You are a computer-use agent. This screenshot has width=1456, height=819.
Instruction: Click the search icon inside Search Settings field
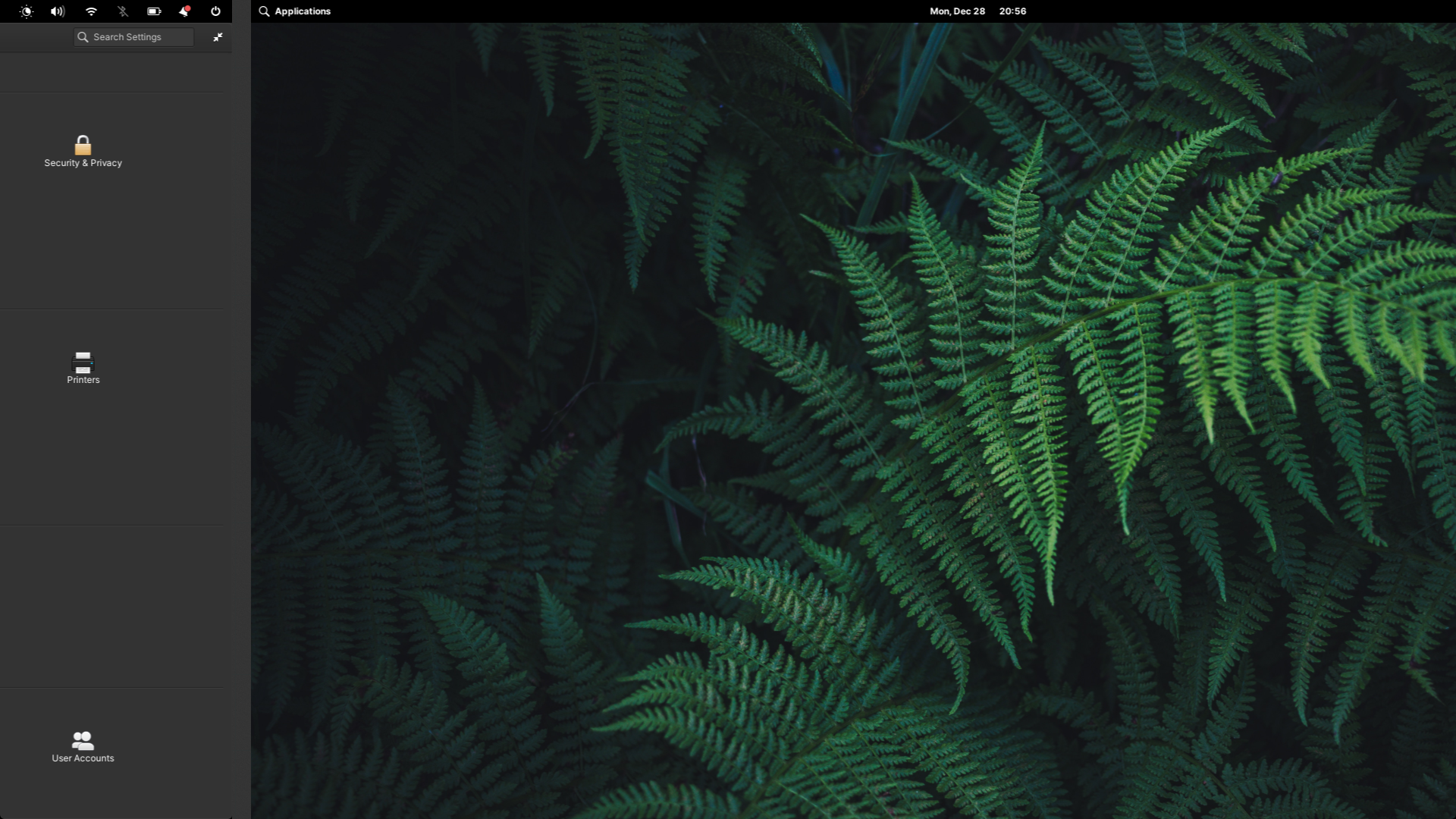[83, 36]
